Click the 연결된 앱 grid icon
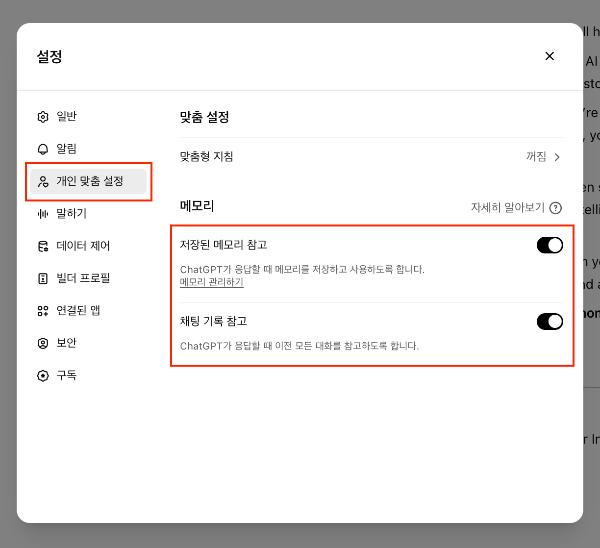The image size is (600, 548). tap(43, 311)
